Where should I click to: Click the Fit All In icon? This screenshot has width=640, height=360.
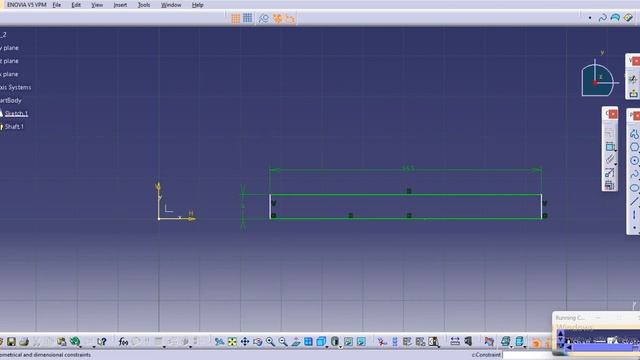232,342
